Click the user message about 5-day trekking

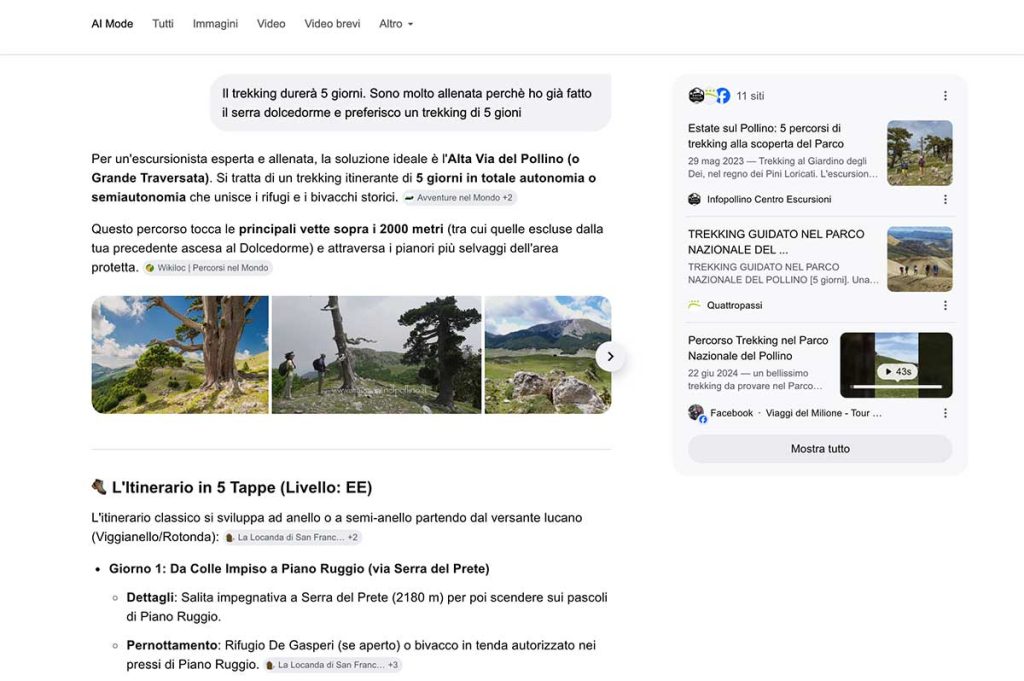pos(410,103)
